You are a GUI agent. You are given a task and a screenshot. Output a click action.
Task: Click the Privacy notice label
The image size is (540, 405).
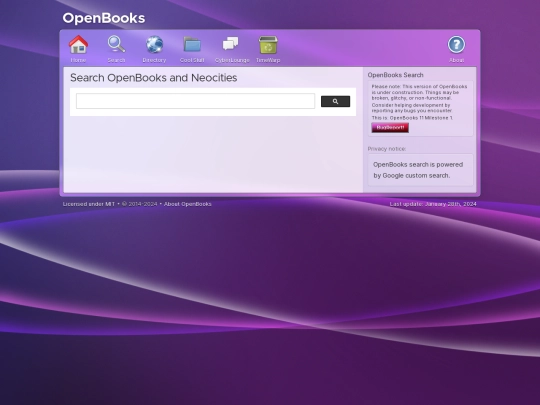point(387,149)
